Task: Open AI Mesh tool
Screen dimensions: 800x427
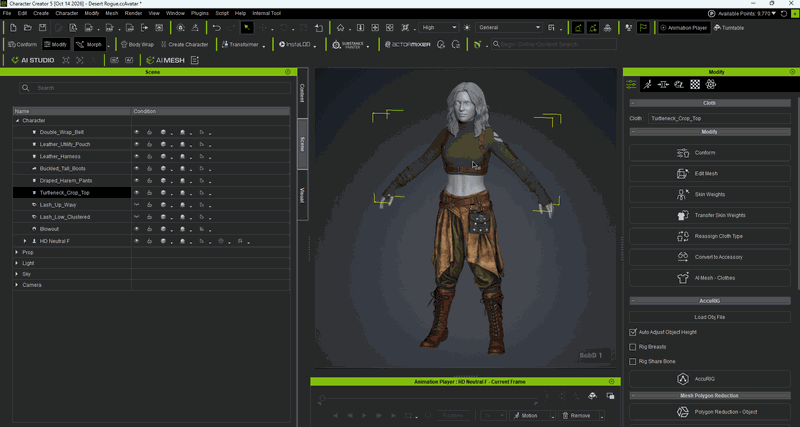Action: [165, 60]
